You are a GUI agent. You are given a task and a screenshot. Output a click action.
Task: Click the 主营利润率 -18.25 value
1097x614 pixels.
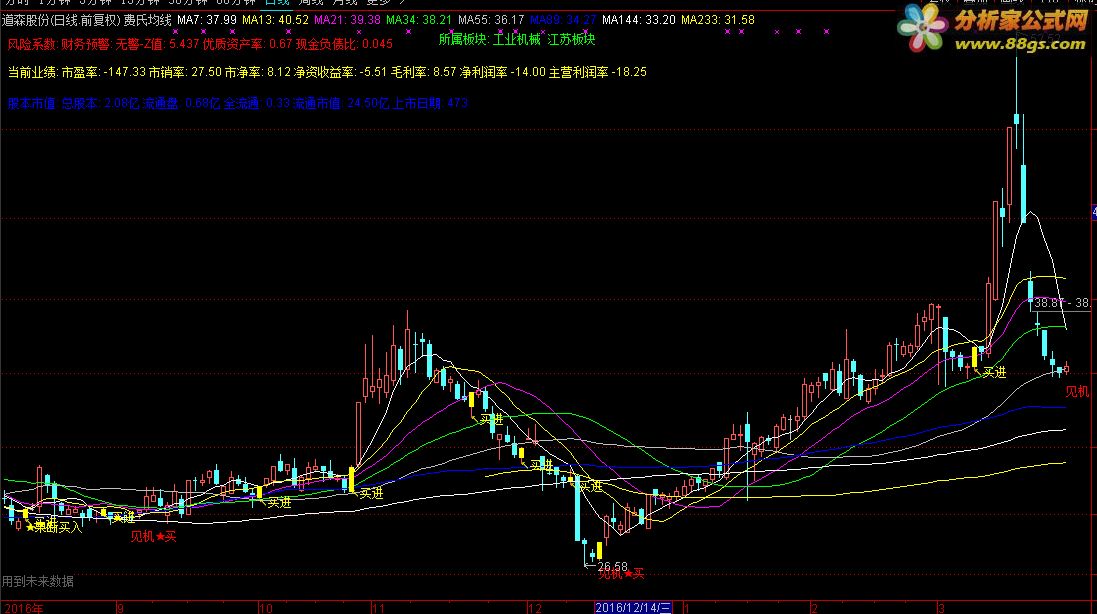point(597,72)
